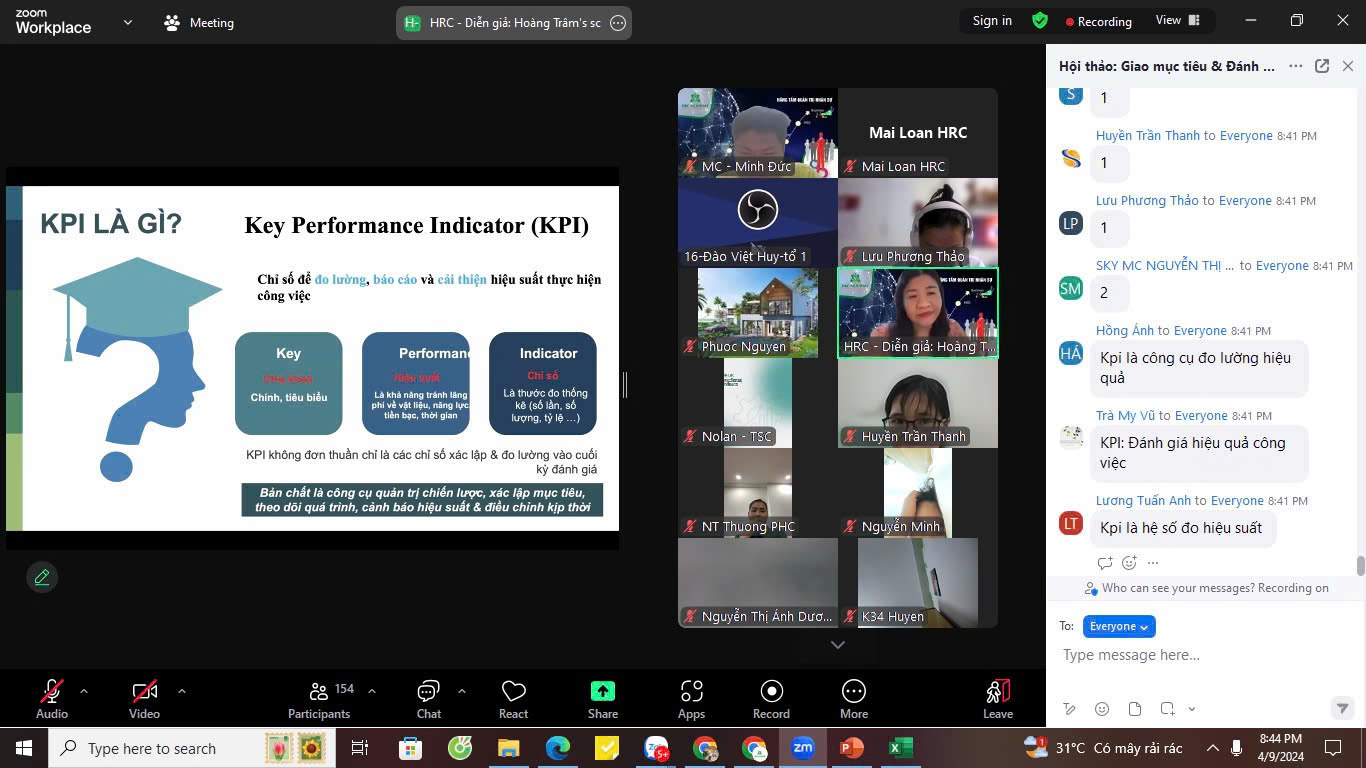This screenshot has height=768, width=1366.
Task: Select Lưu Phương Thảo video tile
Action: click(918, 223)
